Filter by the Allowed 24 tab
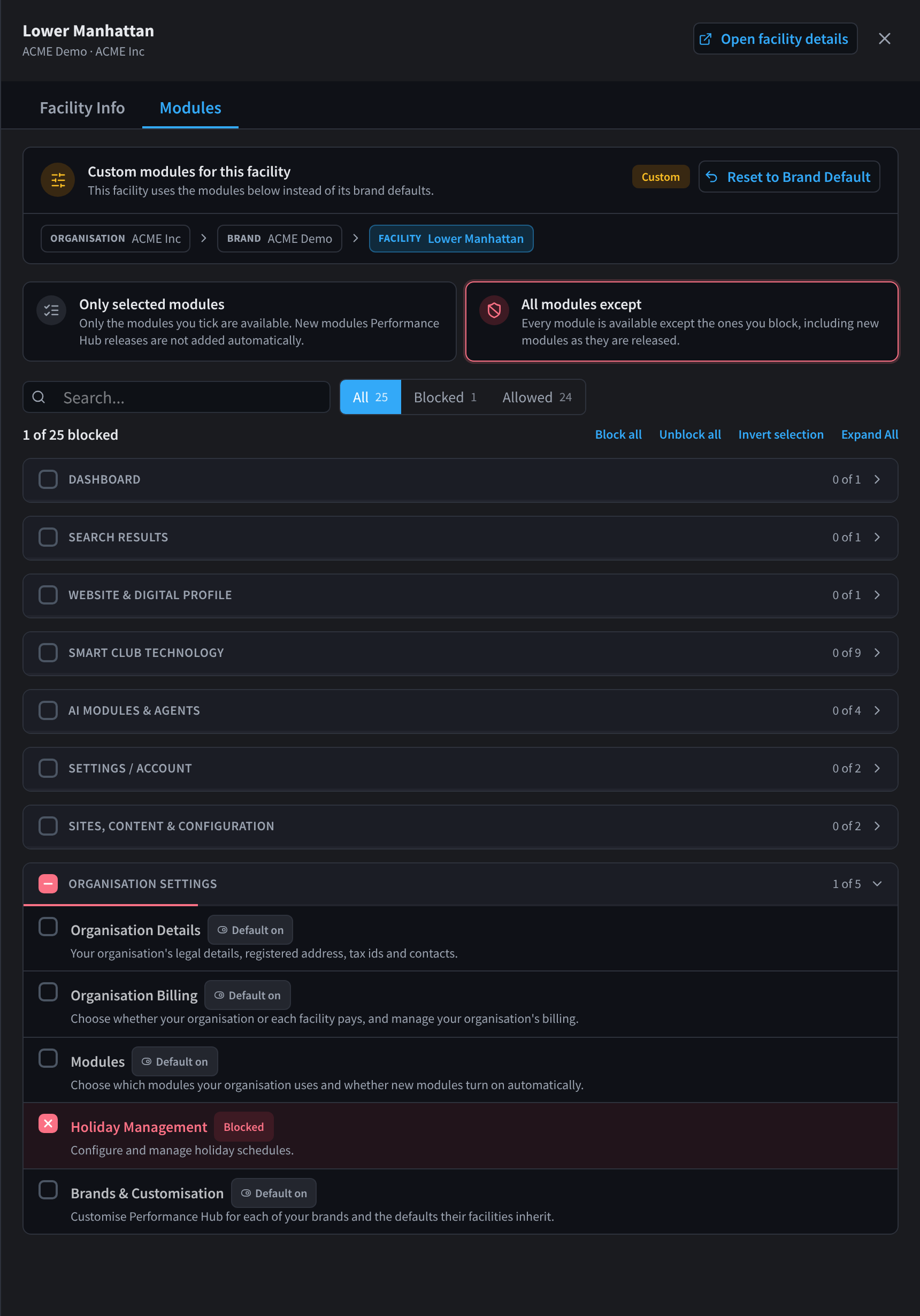 pyautogui.click(x=537, y=397)
